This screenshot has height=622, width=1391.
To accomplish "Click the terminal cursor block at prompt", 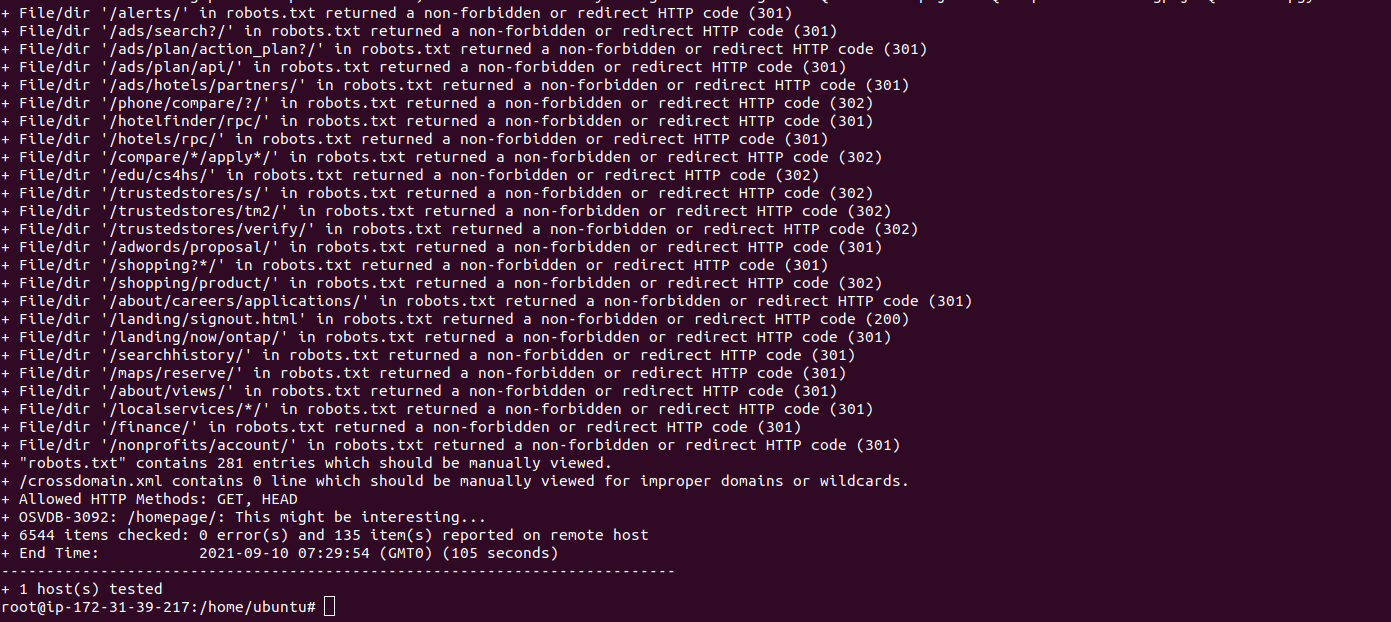I will [330, 607].
